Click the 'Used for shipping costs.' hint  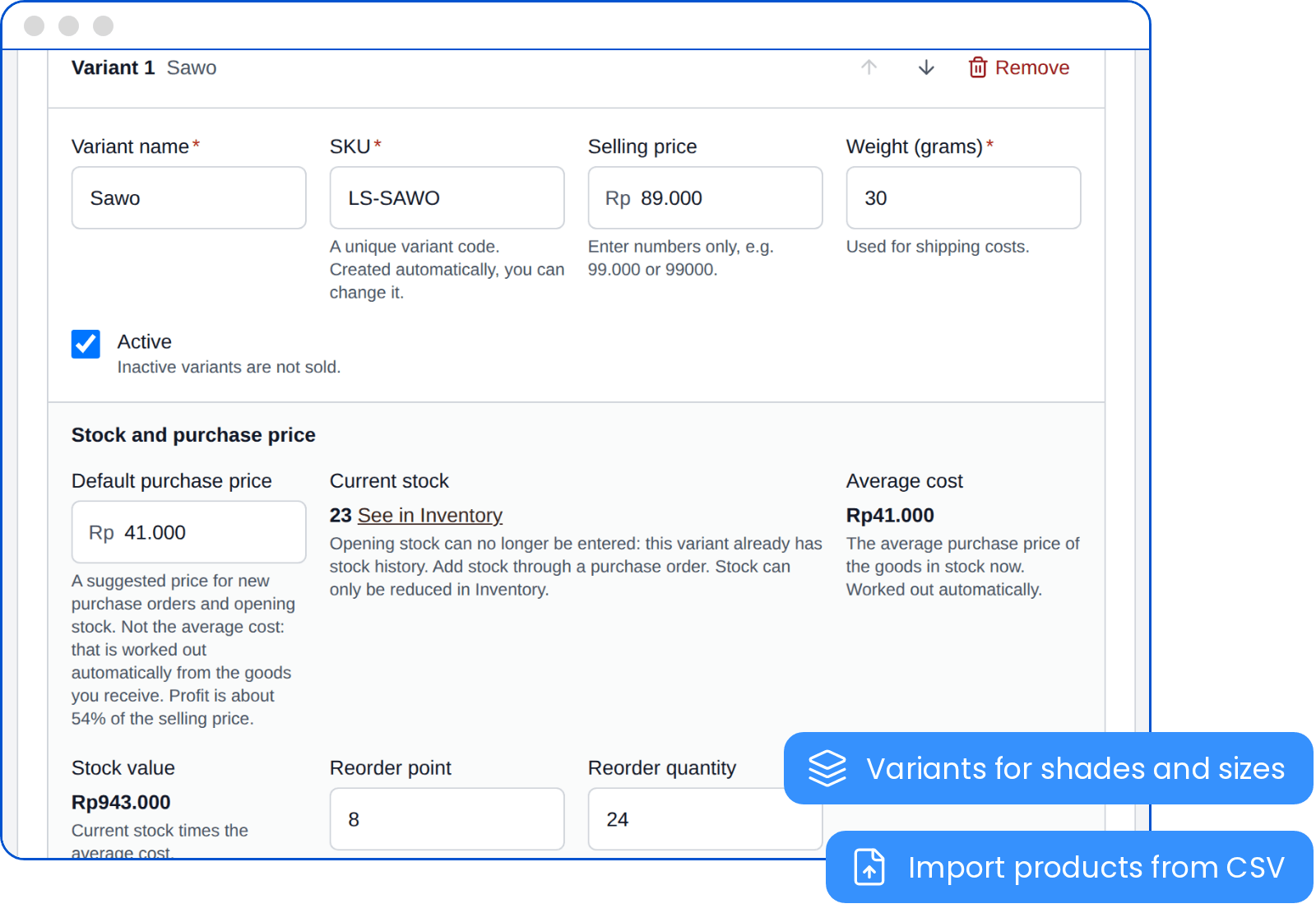pos(938,247)
